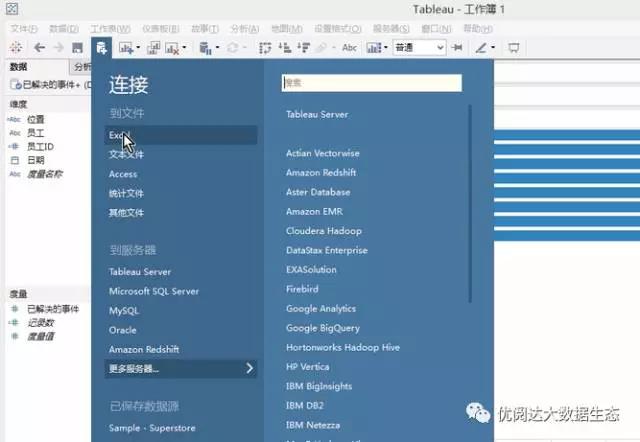The height and width of the screenshot is (442, 640).
Task: Switch to the 数据 pane tab
Action: (x=18, y=67)
